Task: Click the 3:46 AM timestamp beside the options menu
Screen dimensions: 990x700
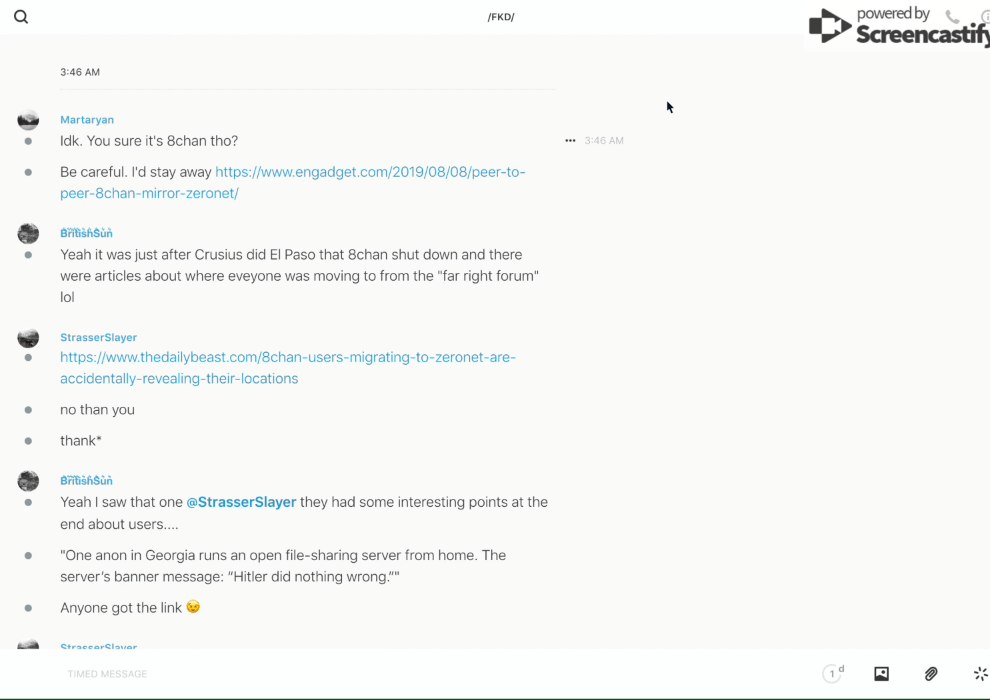Action: click(604, 141)
